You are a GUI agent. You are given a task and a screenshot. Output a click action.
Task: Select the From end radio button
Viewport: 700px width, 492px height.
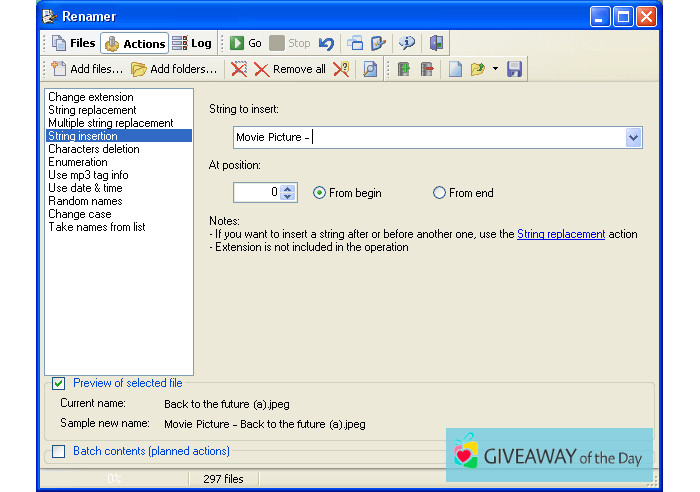439,193
